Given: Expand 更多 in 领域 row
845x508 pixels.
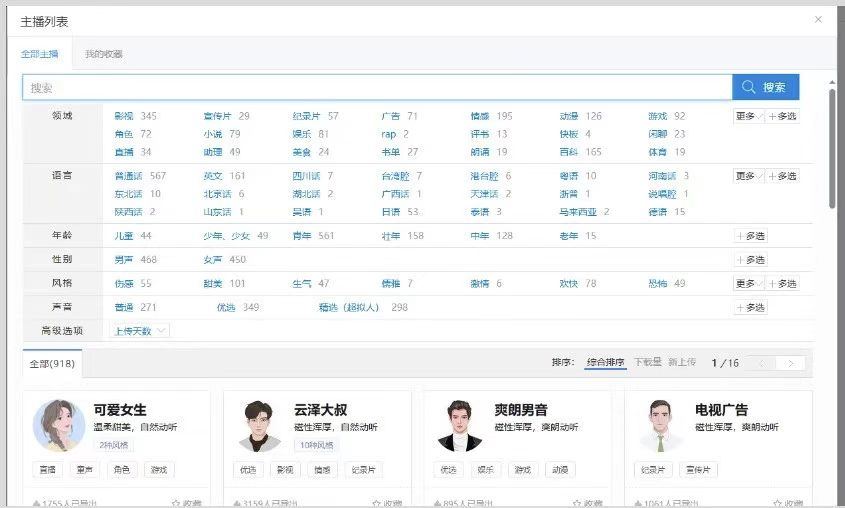Looking at the screenshot, I should (x=749, y=116).
